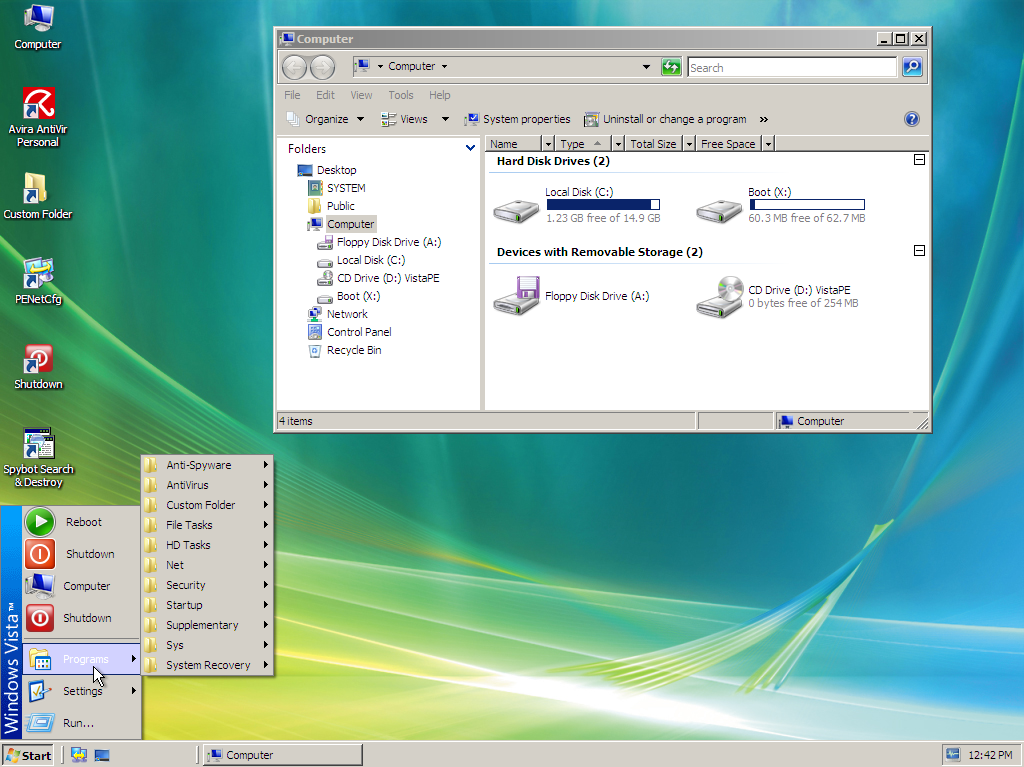This screenshot has width=1024, height=767.
Task: Open the HD Tasks programs submenu
Action: [208, 545]
